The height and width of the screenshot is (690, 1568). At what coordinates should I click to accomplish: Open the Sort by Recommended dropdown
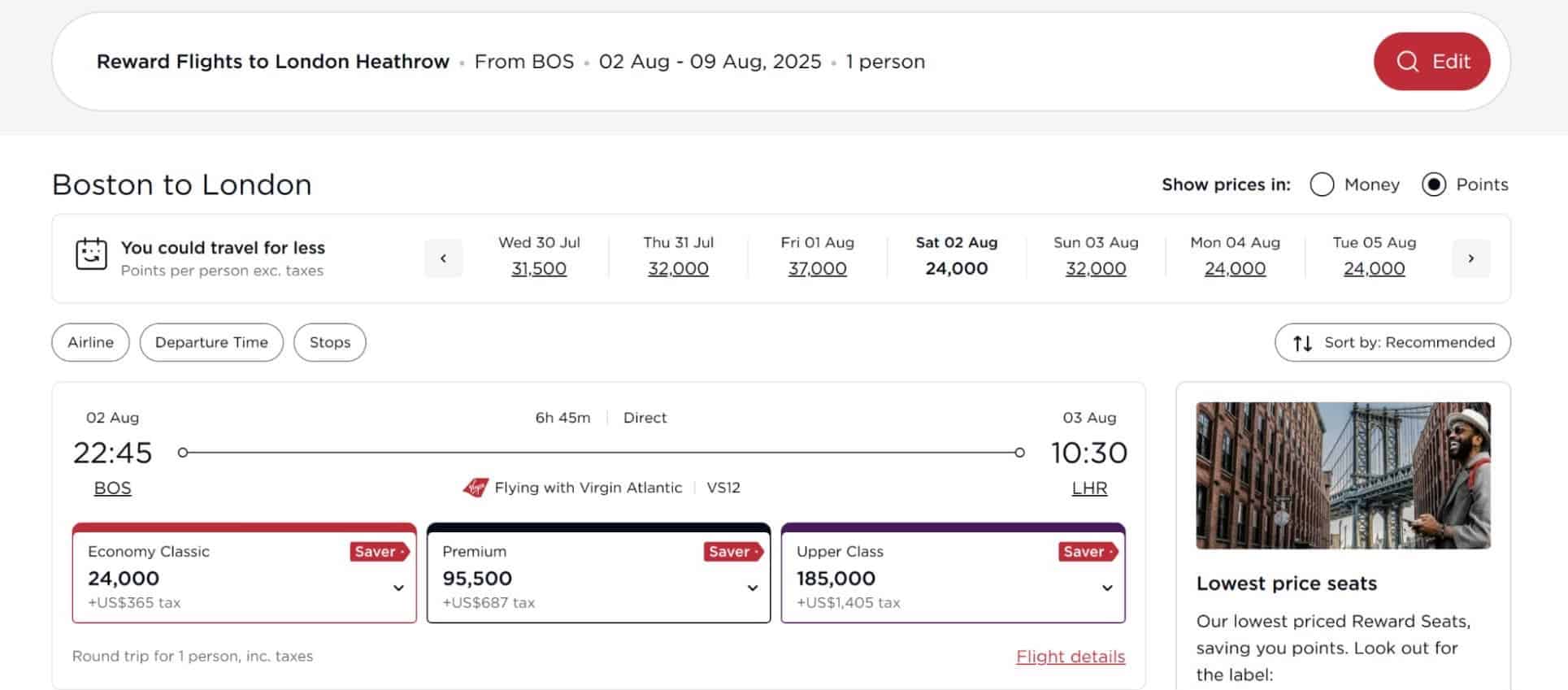pos(1392,342)
